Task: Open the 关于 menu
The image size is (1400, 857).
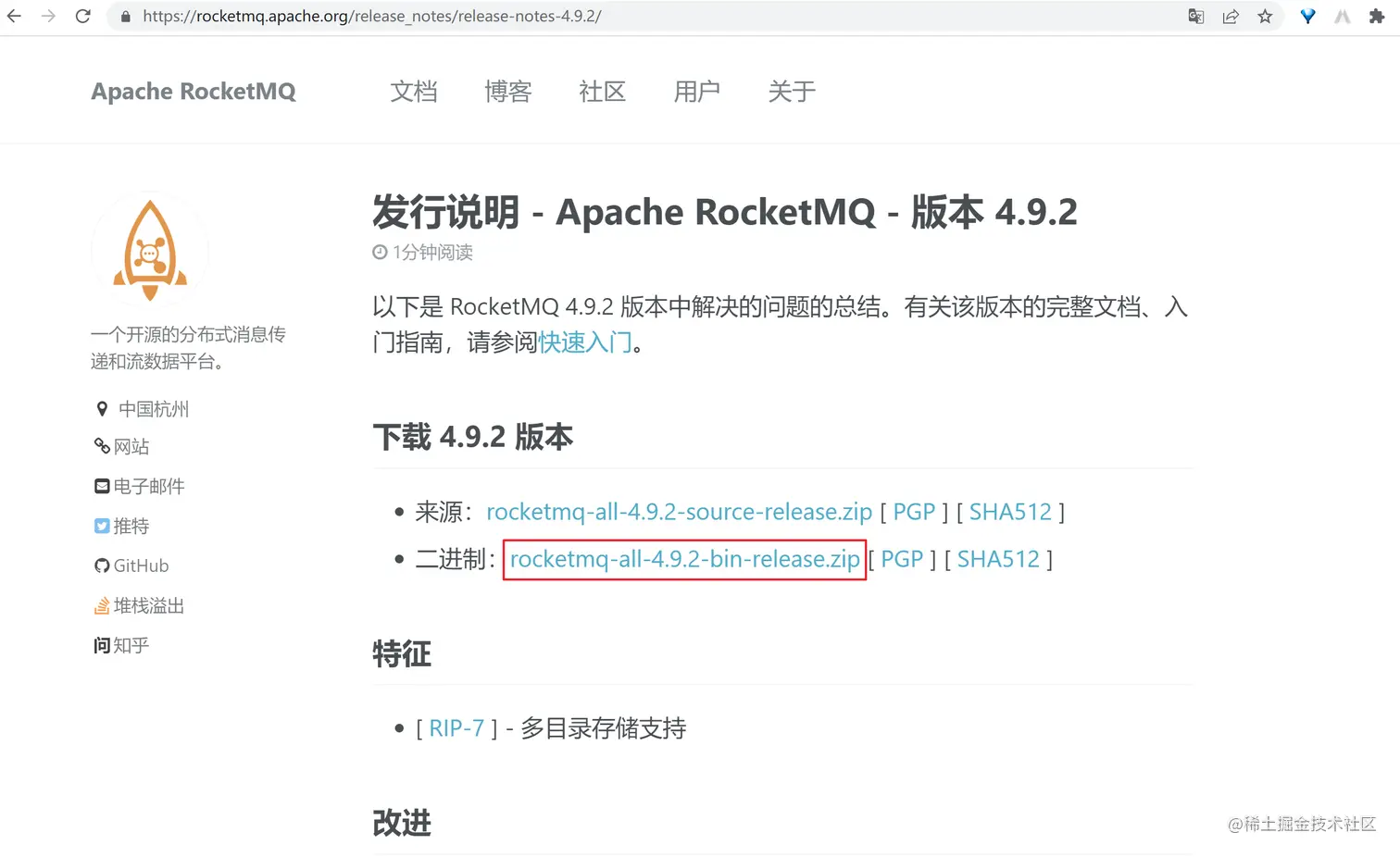Action: pos(792,91)
